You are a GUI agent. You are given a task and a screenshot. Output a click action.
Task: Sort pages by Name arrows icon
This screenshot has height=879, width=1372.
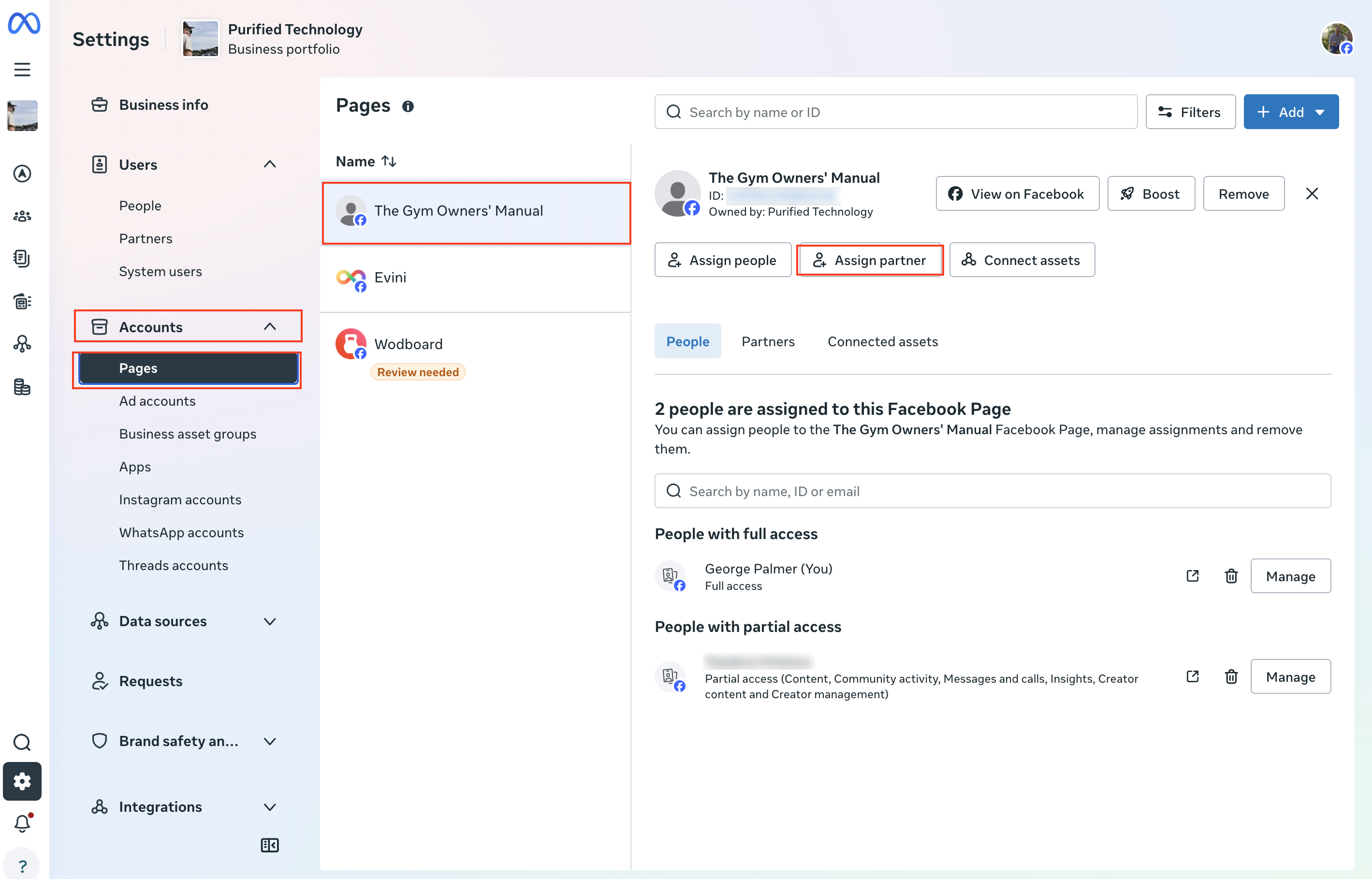[389, 161]
